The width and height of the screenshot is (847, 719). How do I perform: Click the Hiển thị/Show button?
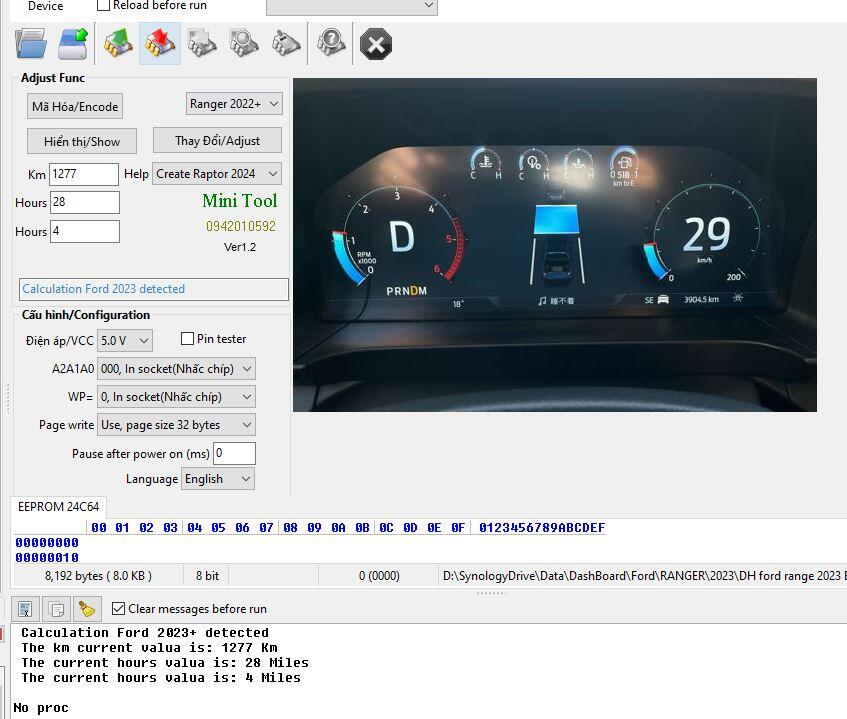coord(82,141)
